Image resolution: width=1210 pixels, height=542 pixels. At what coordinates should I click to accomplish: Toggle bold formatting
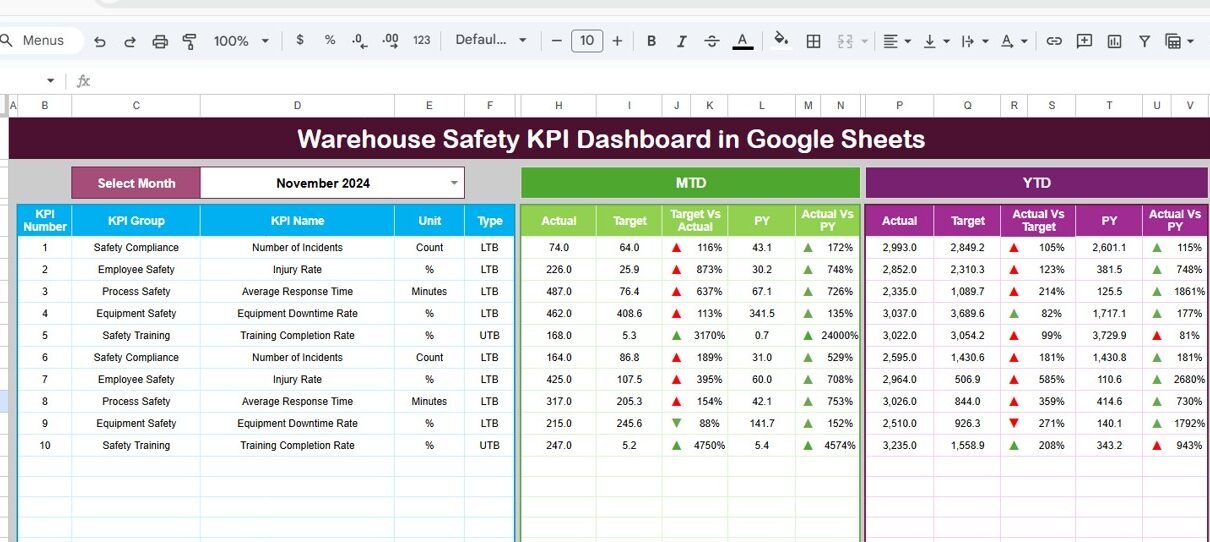pos(651,41)
